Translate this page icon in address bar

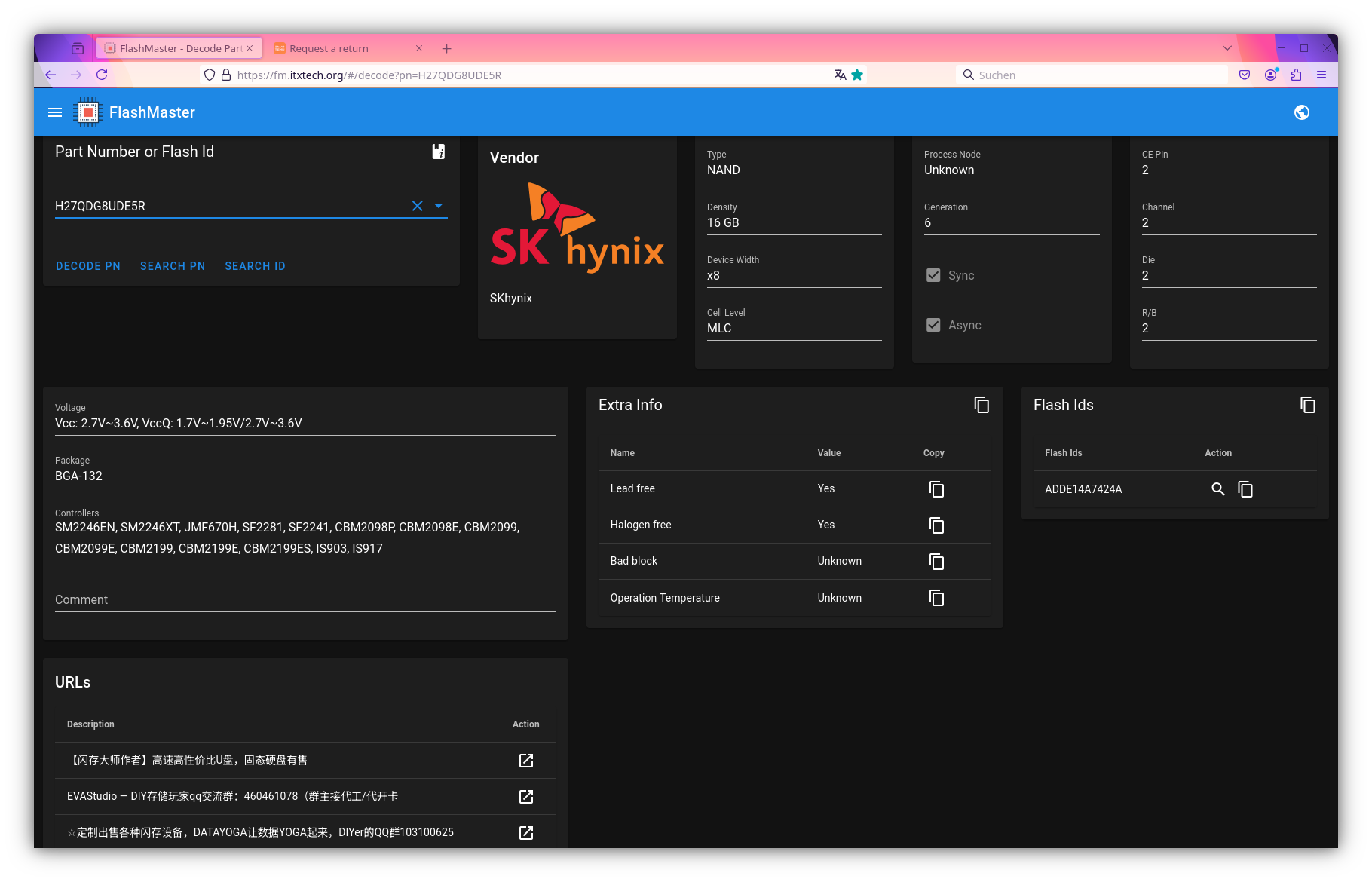click(x=840, y=75)
